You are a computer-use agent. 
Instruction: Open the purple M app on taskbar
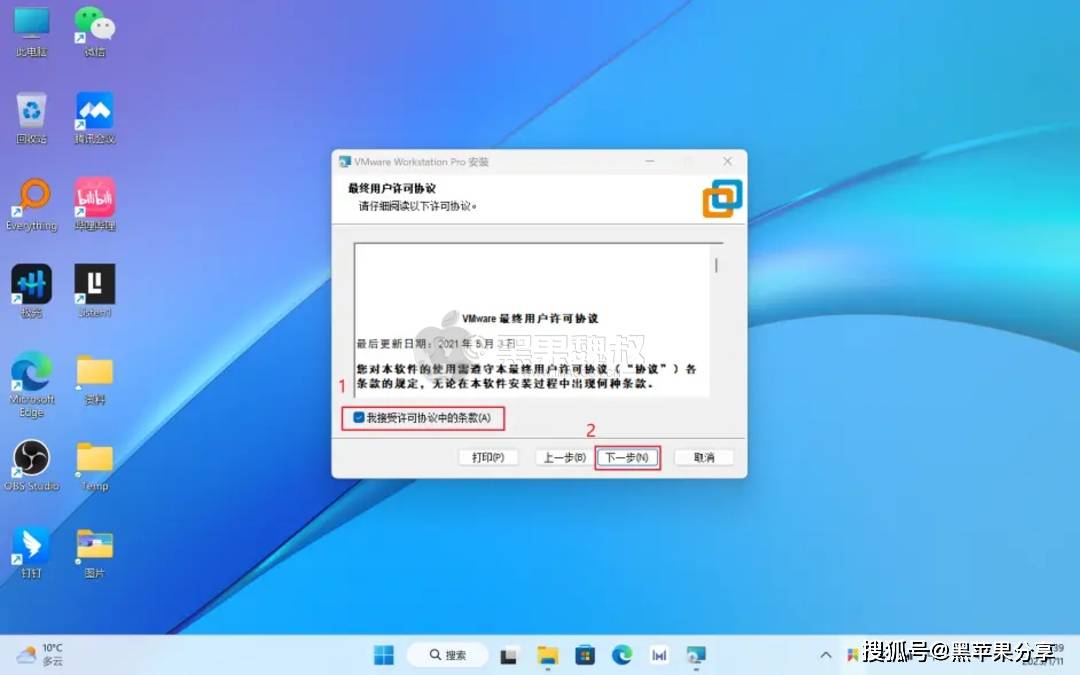coord(659,655)
